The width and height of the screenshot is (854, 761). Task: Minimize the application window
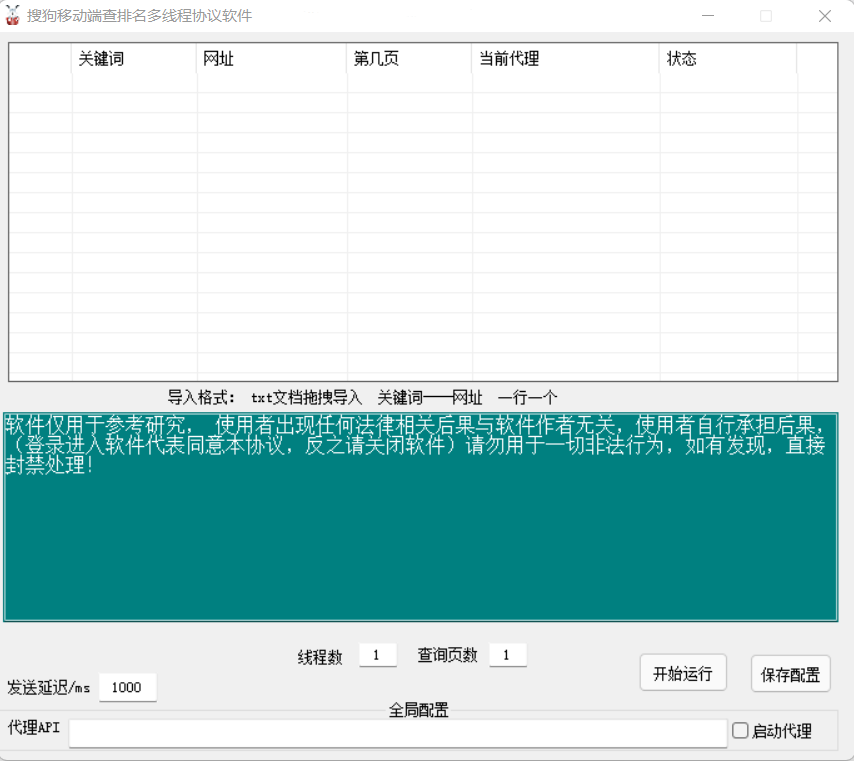pos(708,16)
